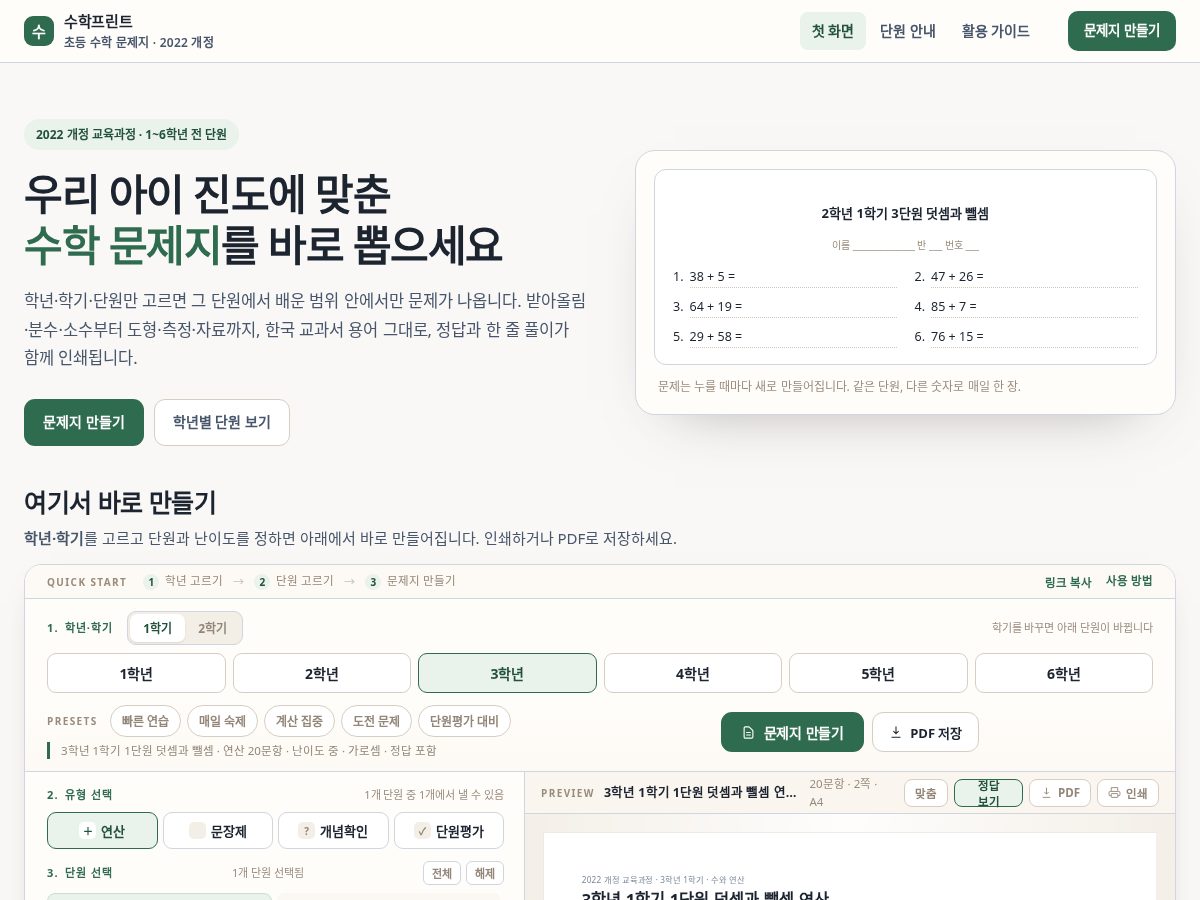1200x900 pixels.
Task: Click 문제지 만들기 button in header
Action: coord(1122,31)
